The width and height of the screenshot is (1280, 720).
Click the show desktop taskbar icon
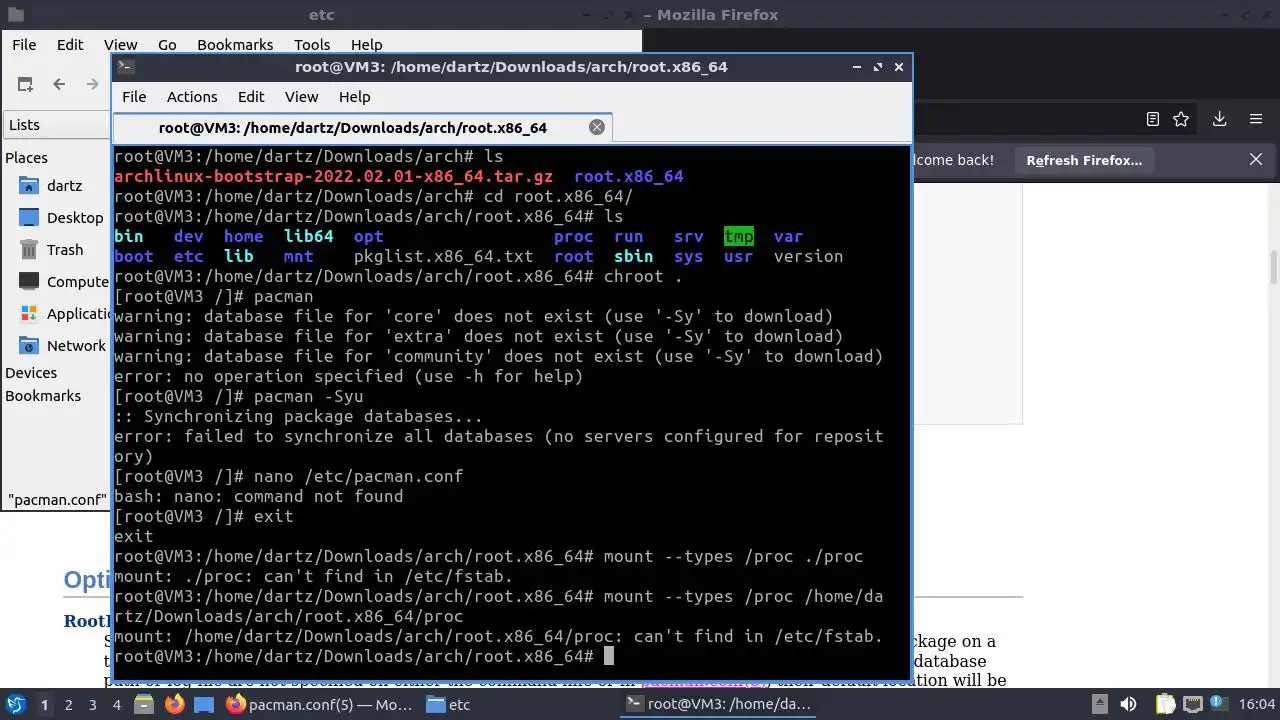(203, 704)
